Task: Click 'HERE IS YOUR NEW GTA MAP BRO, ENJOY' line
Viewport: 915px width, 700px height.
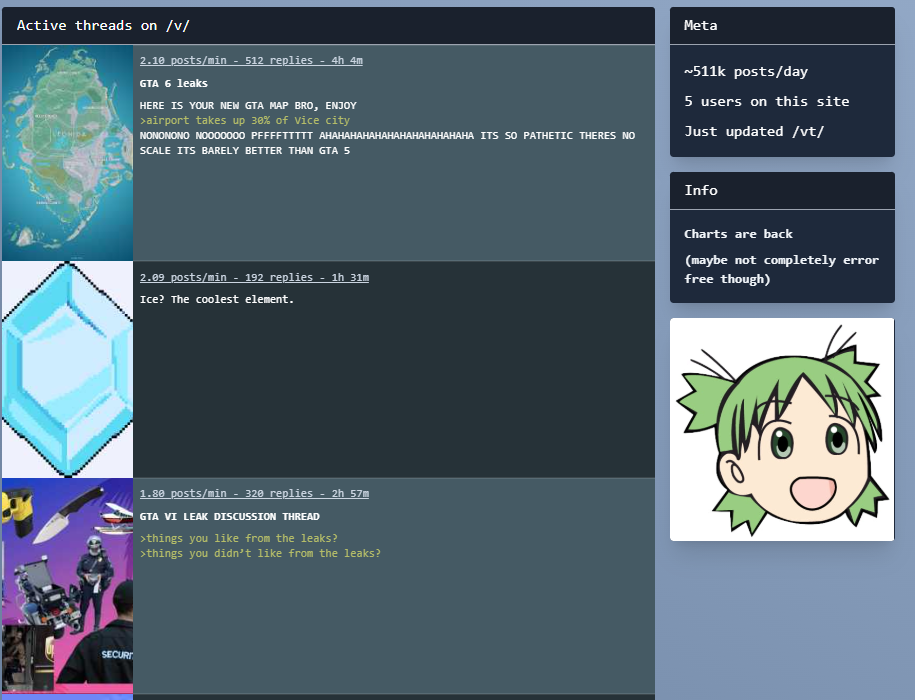Action: tap(248, 106)
